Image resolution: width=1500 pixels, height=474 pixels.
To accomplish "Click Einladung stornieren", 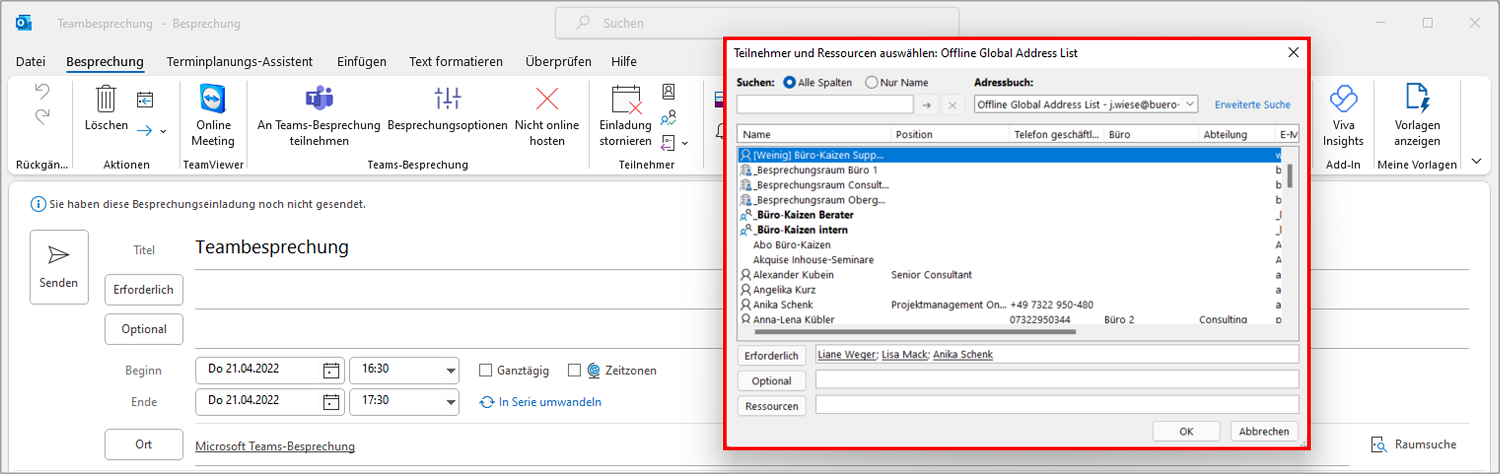I will coord(626,116).
